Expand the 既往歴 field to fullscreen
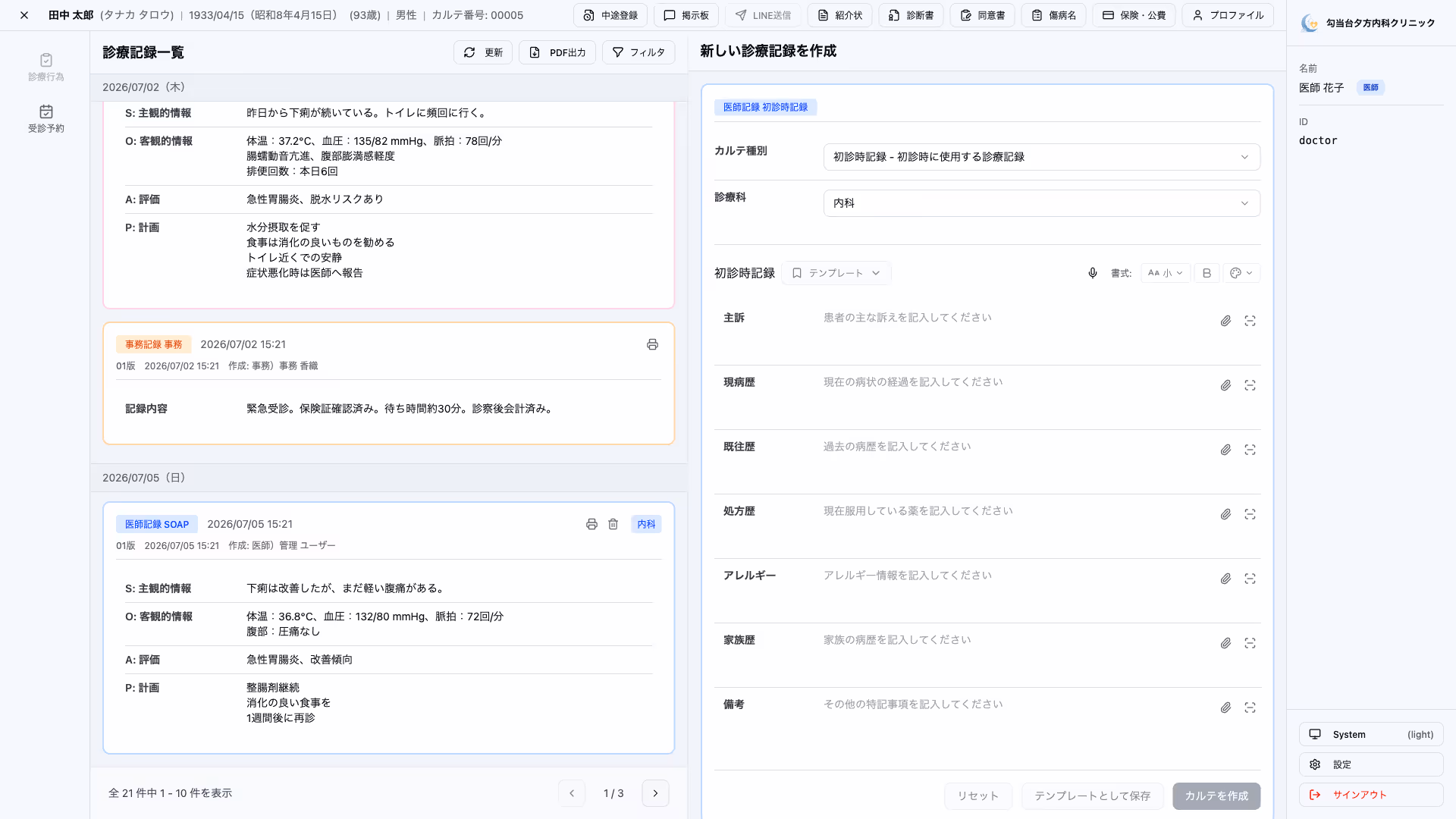 (x=1250, y=450)
